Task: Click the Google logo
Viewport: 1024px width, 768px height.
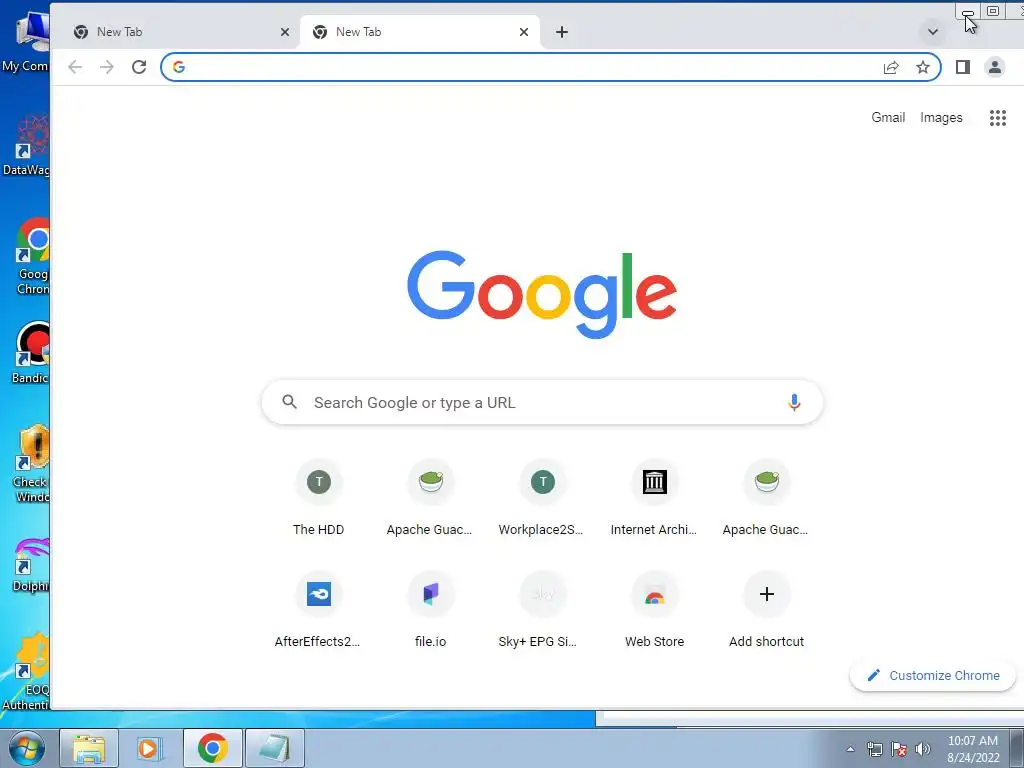Action: tap(542, 294)
